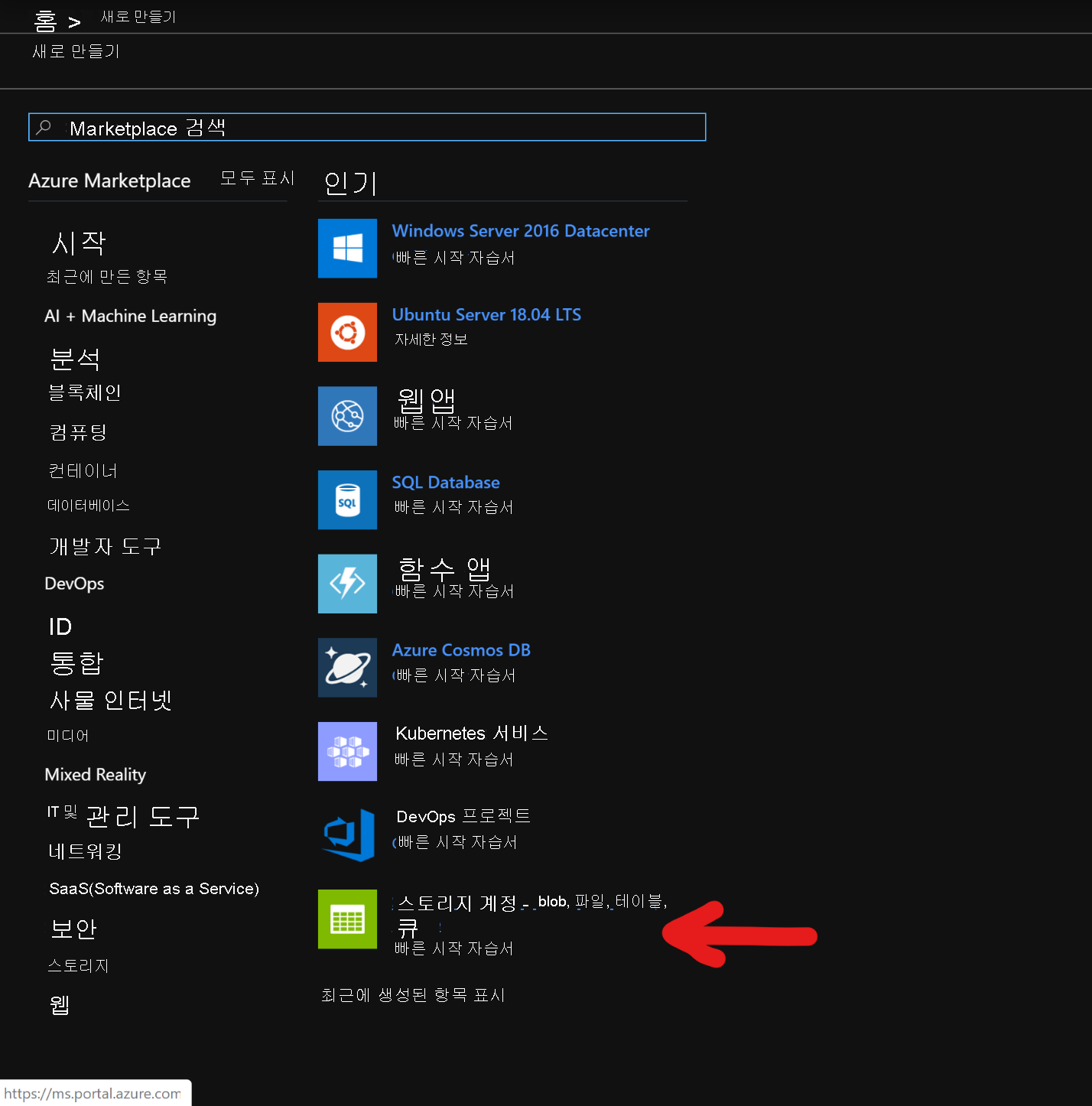The image size is (1092, 1106).
Task: Open quickstart tutorial under Kubernetes 서비스
Action: [454, 760]
